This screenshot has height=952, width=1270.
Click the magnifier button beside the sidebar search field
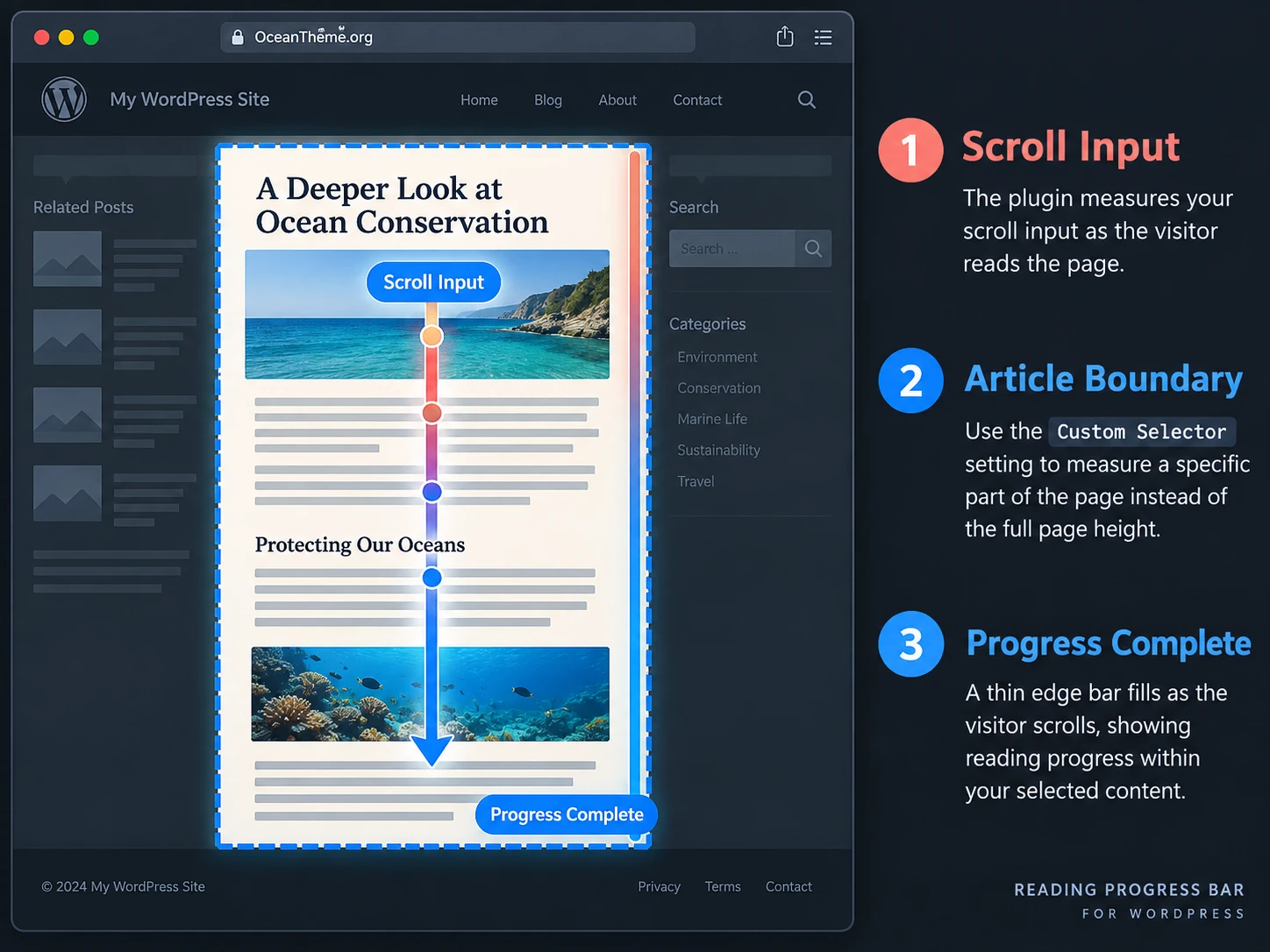tap(813, 249)
